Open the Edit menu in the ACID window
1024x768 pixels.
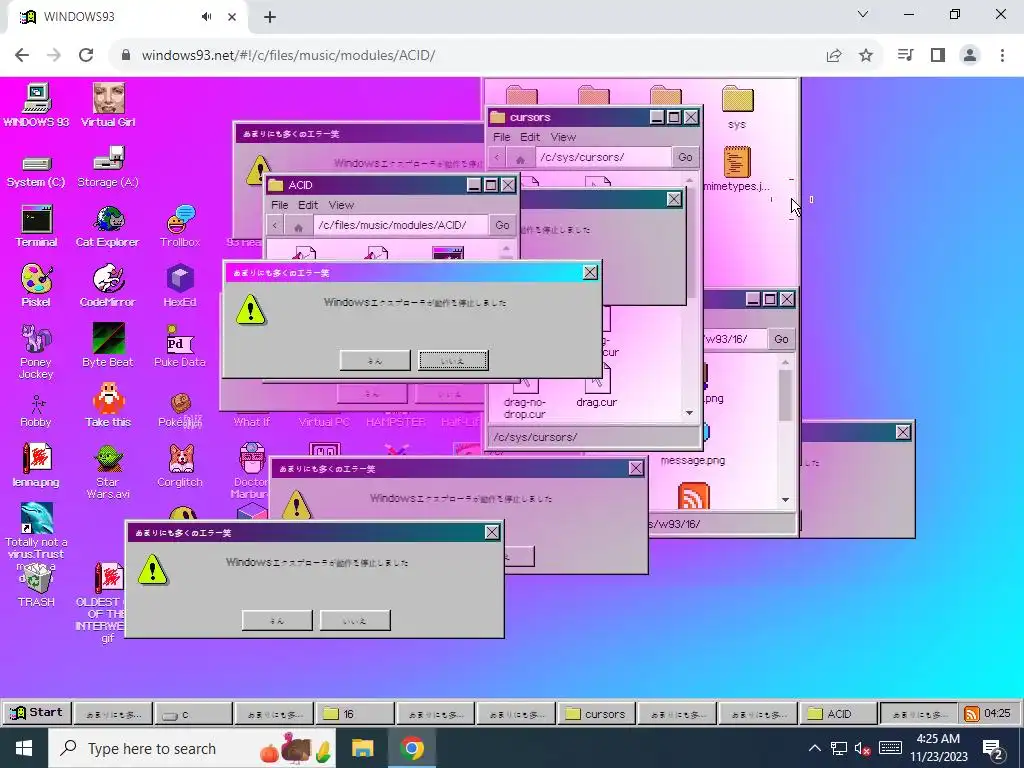coord(308,205)
